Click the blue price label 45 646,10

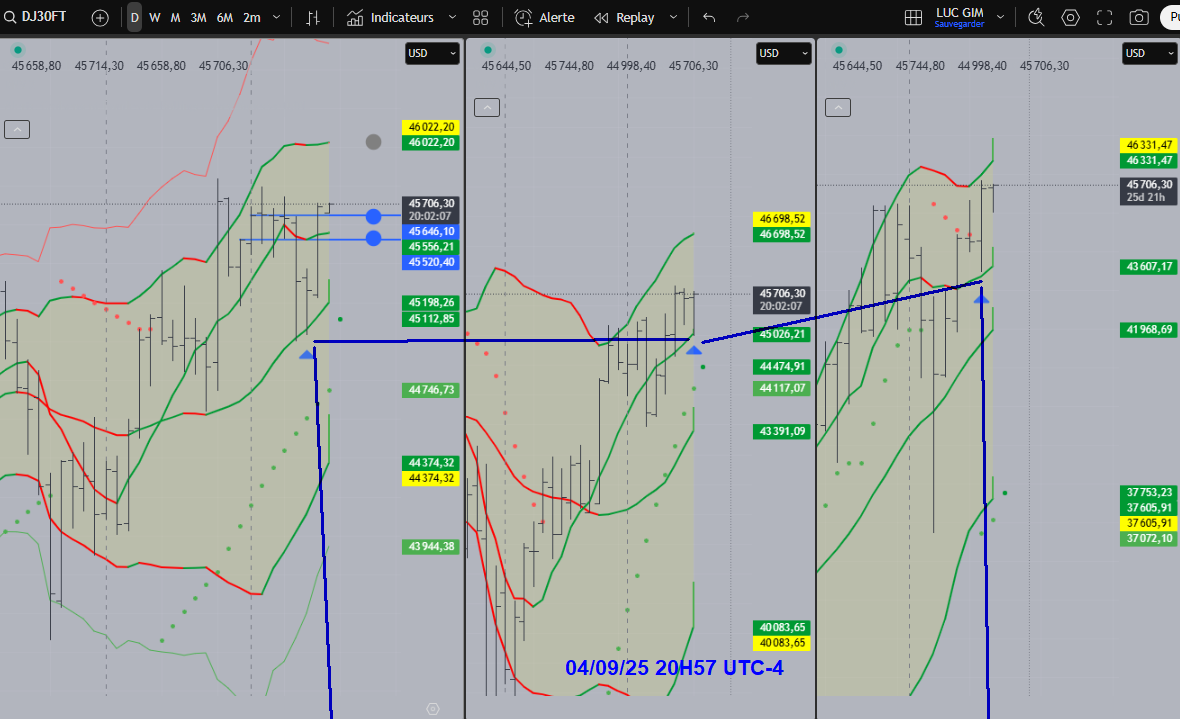coord(431,232)
